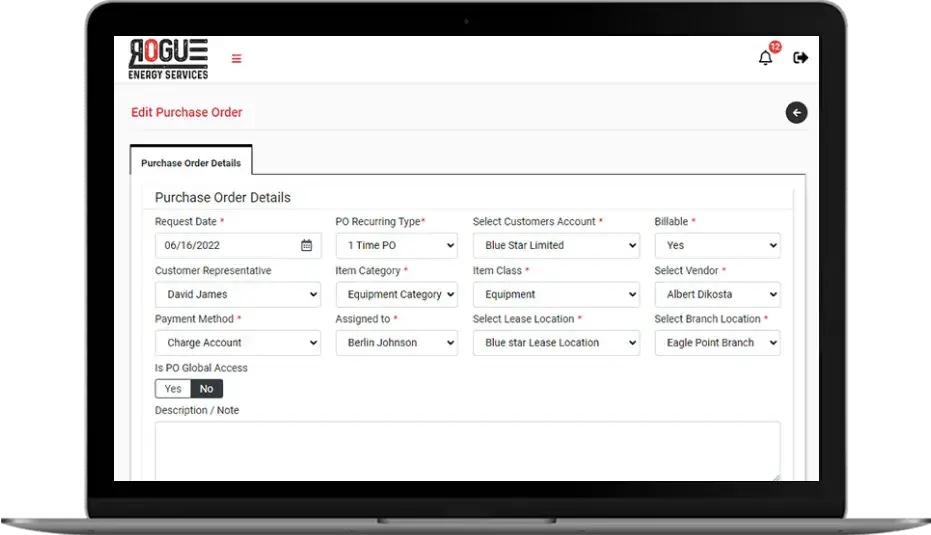
Task: Expand the Select Branch Location dropdown
Action: [x=717, y=342]
